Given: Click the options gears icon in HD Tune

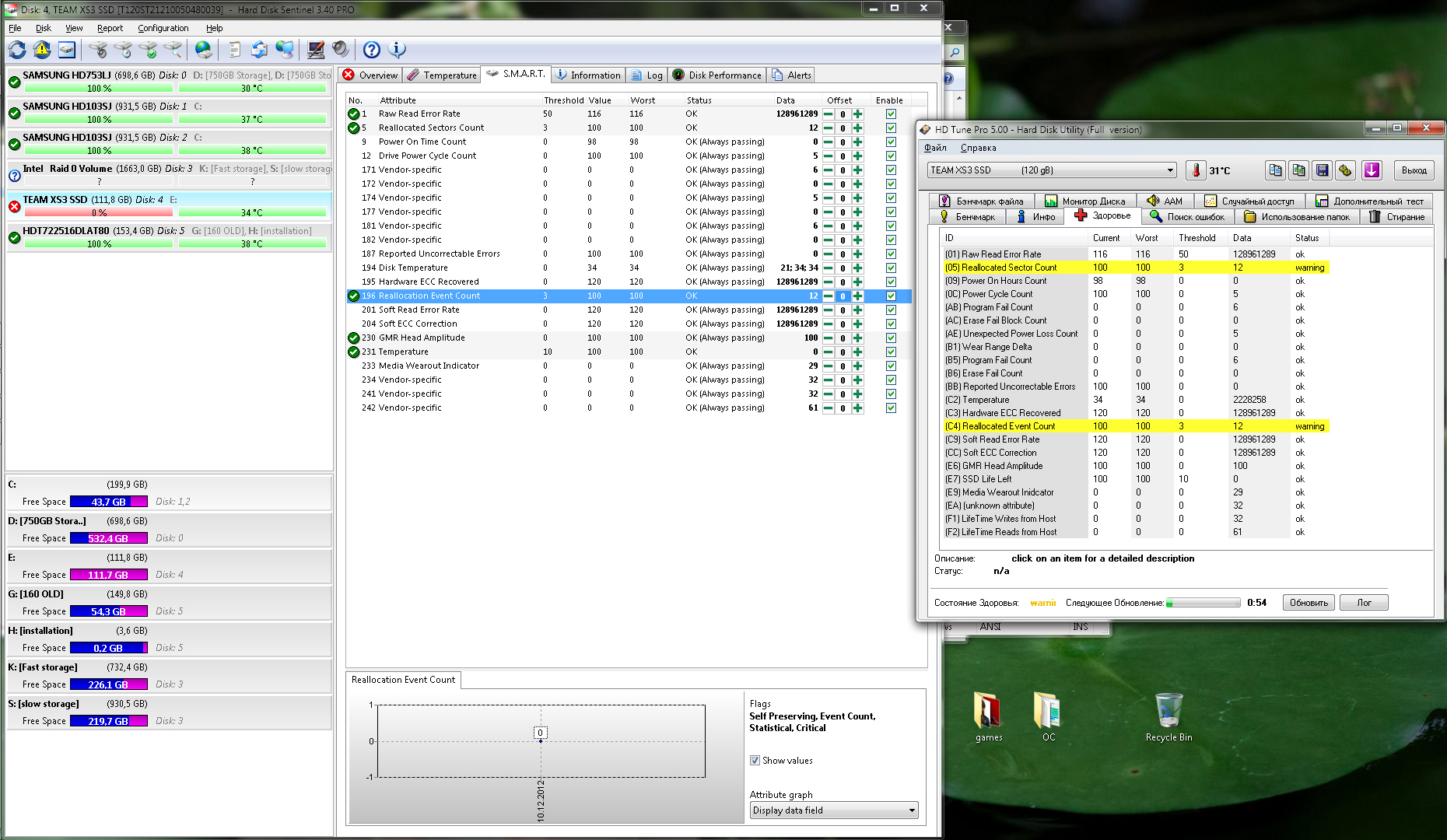Looking at the screenshot, I should click(1347, 170).
